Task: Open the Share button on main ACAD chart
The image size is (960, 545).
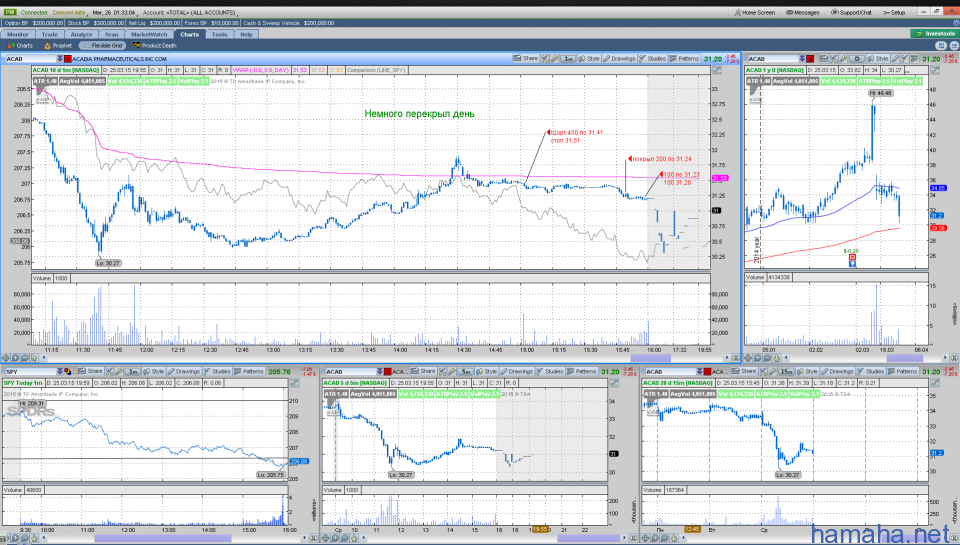Action: click(x=526, y=58)
